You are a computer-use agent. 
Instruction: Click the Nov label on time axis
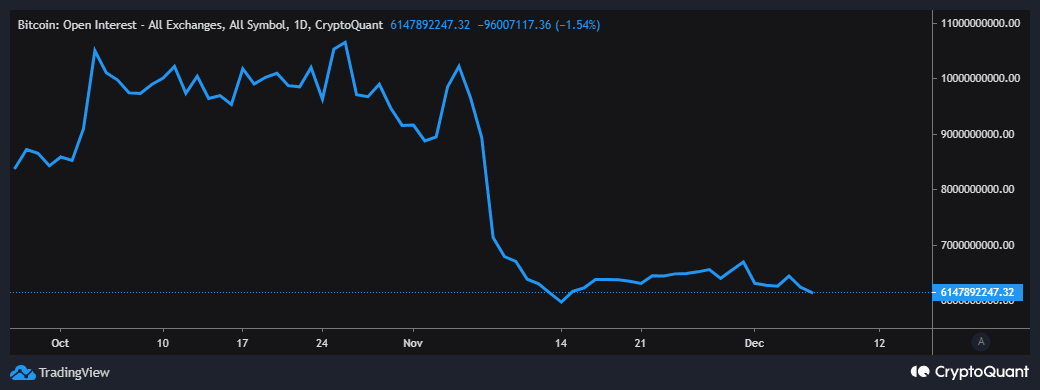[413, 343]
